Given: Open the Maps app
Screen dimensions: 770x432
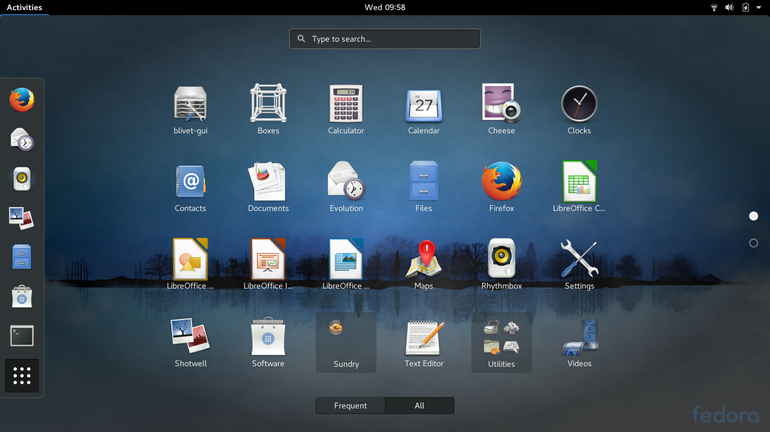Looking at the screenshot, I should 424,265.
